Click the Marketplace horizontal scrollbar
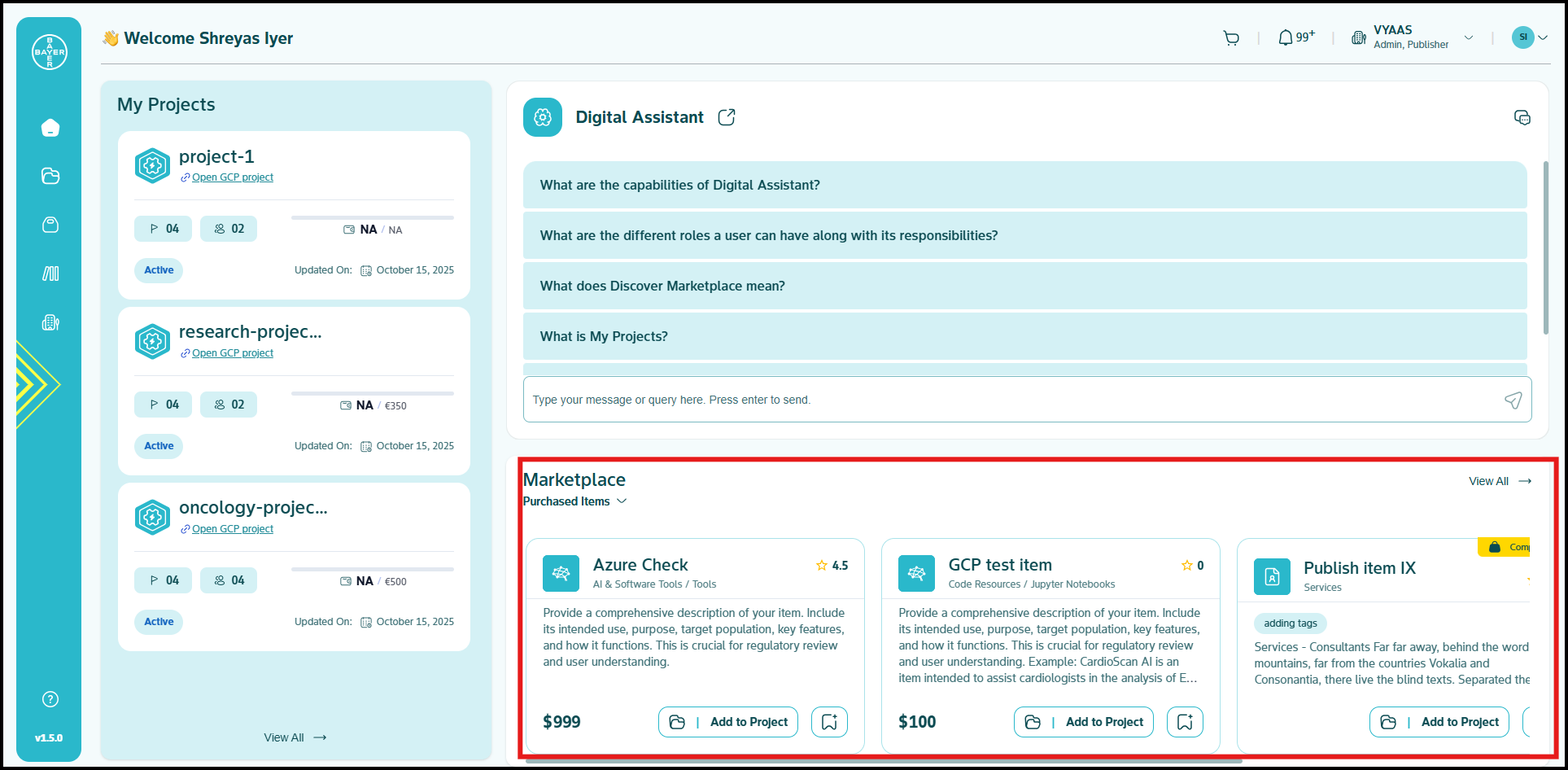The width and height of the screenshot is (1568, 770). [883, 761]
